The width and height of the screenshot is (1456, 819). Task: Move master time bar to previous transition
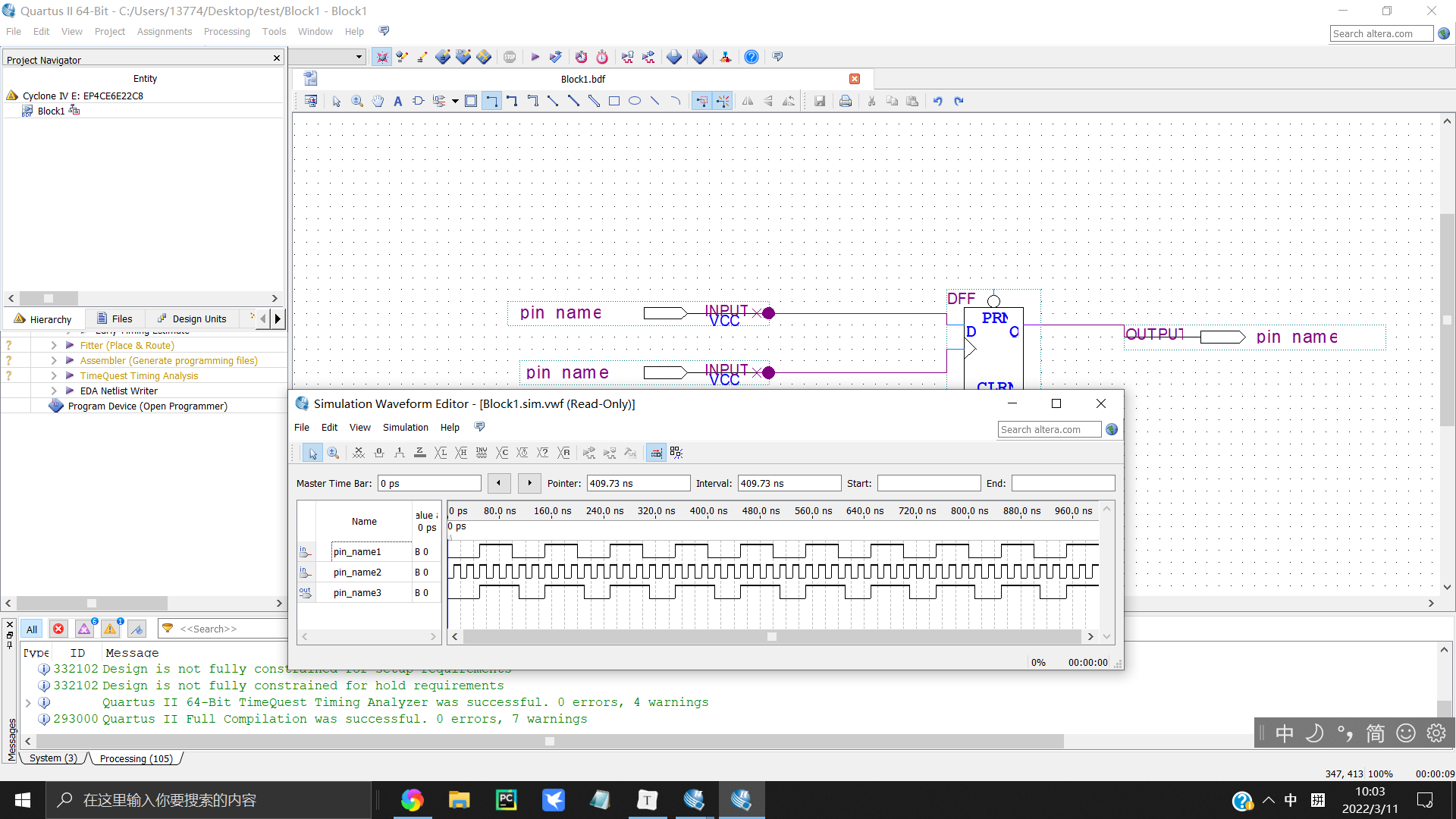tap(498, 483)
